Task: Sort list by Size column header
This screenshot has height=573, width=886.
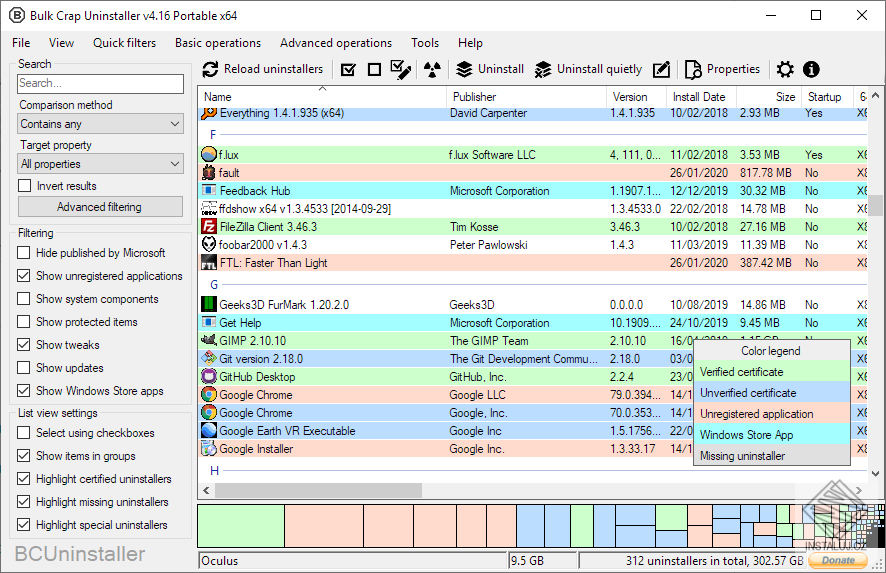Action: pyautogui.click(x=769, y=97)
